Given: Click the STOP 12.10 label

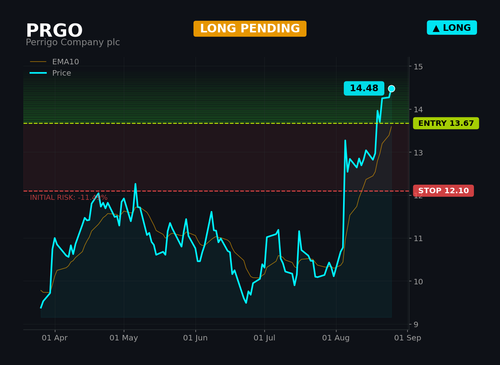Looking at the screenshot, I should (x=443, y=191).
